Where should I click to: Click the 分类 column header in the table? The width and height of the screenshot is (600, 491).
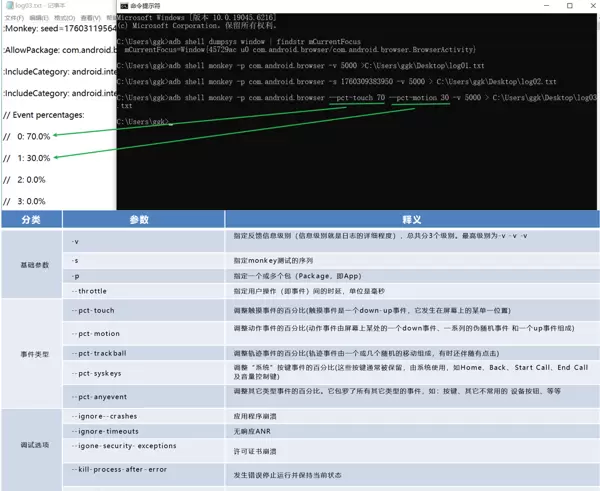pos(31,219)
